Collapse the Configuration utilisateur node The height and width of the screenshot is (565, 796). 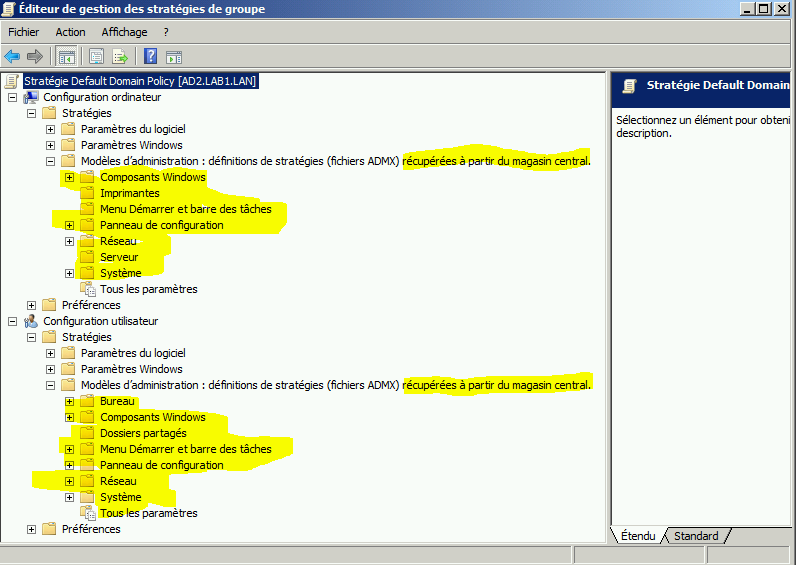point(13,321)
